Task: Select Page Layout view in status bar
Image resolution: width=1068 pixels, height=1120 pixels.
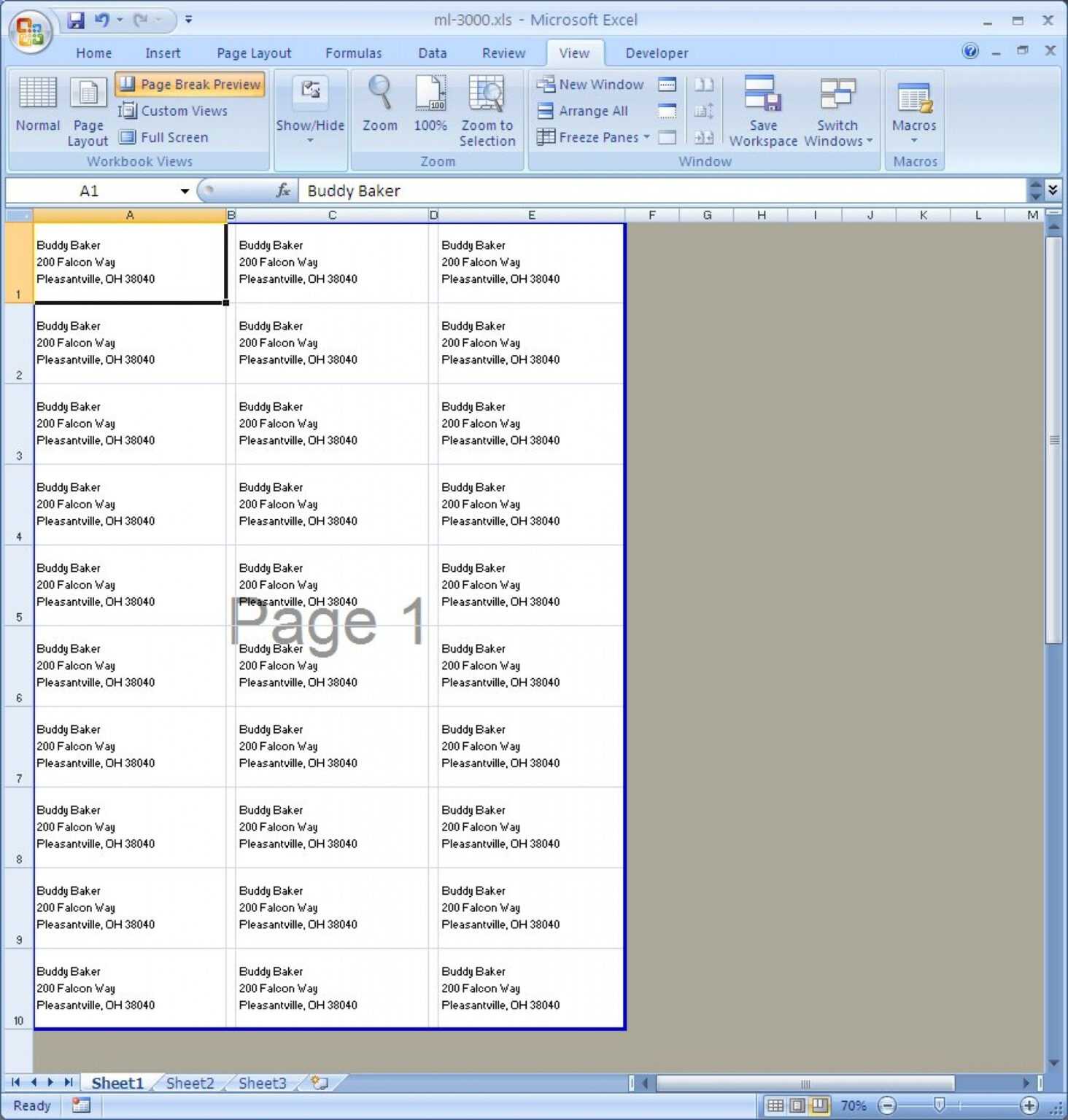Action: click(x=795, y=1105)
